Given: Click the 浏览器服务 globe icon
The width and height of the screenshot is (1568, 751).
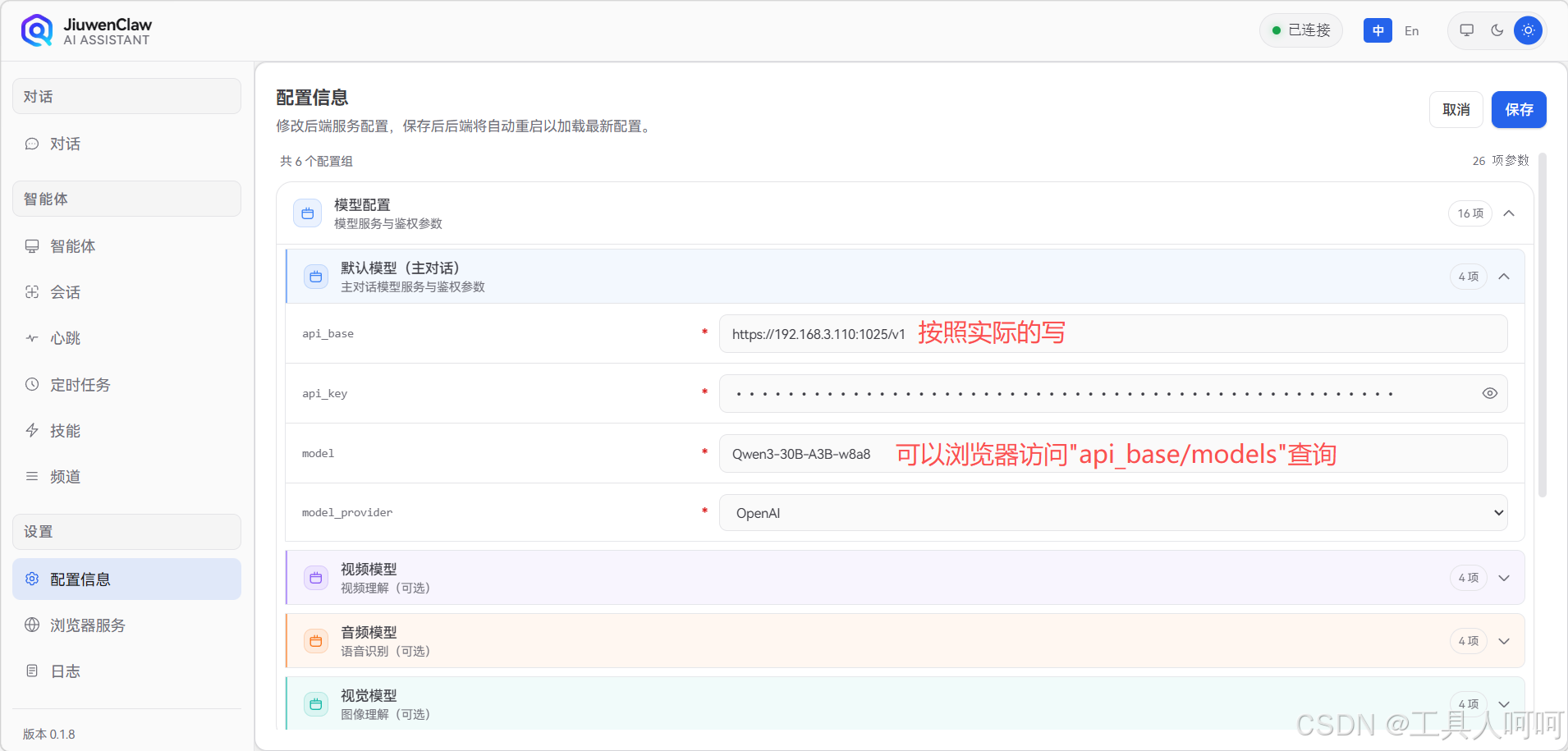Looking at the screenshot, I should tap(32, 625).
